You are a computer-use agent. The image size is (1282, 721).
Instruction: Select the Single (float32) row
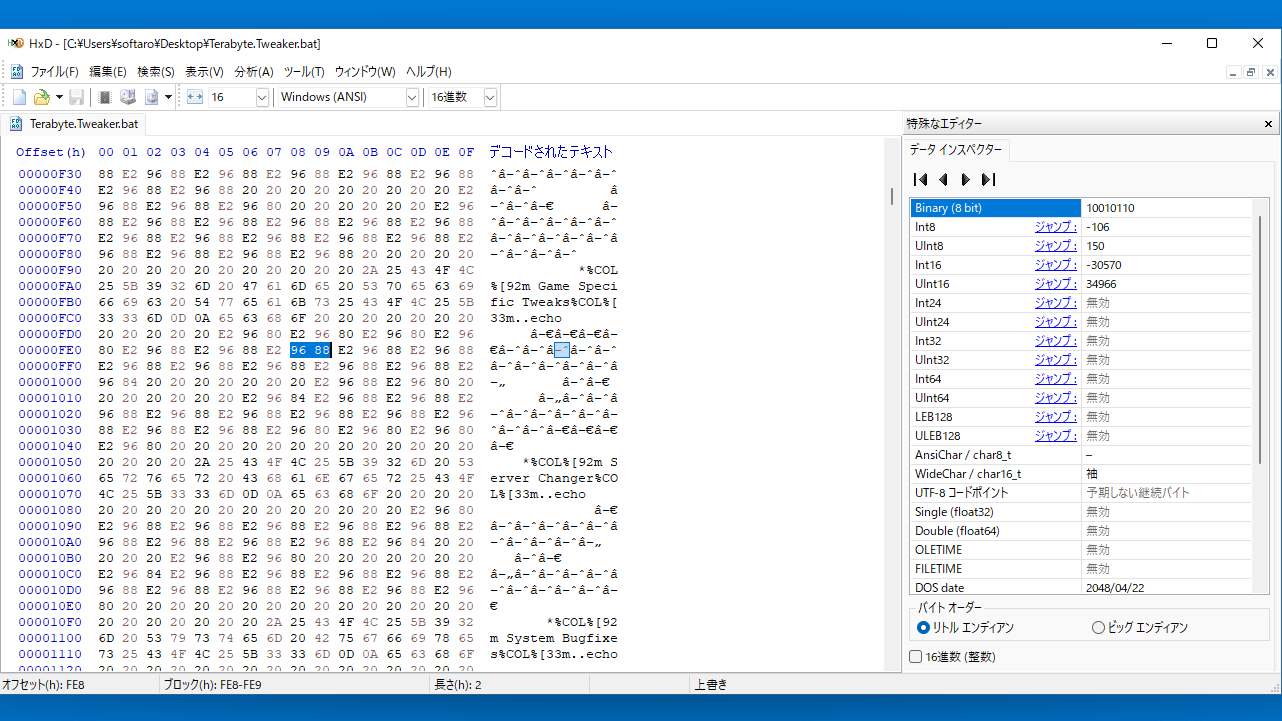tap(1080, 512)
